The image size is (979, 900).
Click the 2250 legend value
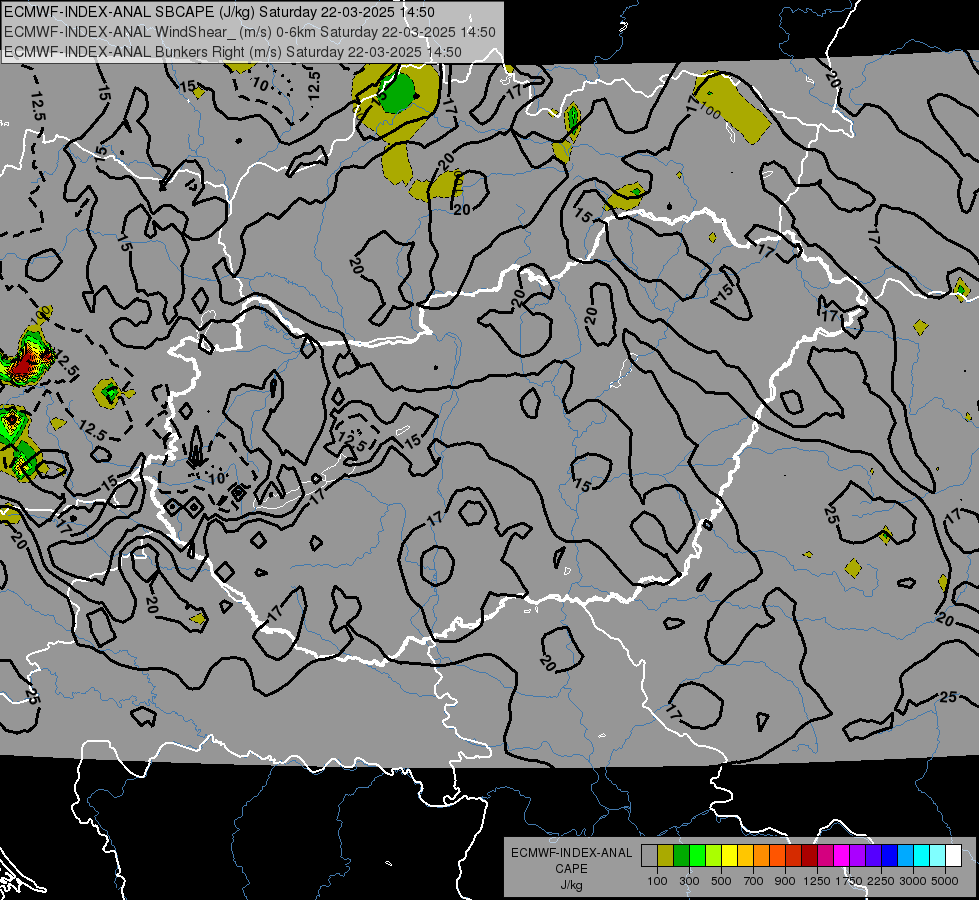881,881
